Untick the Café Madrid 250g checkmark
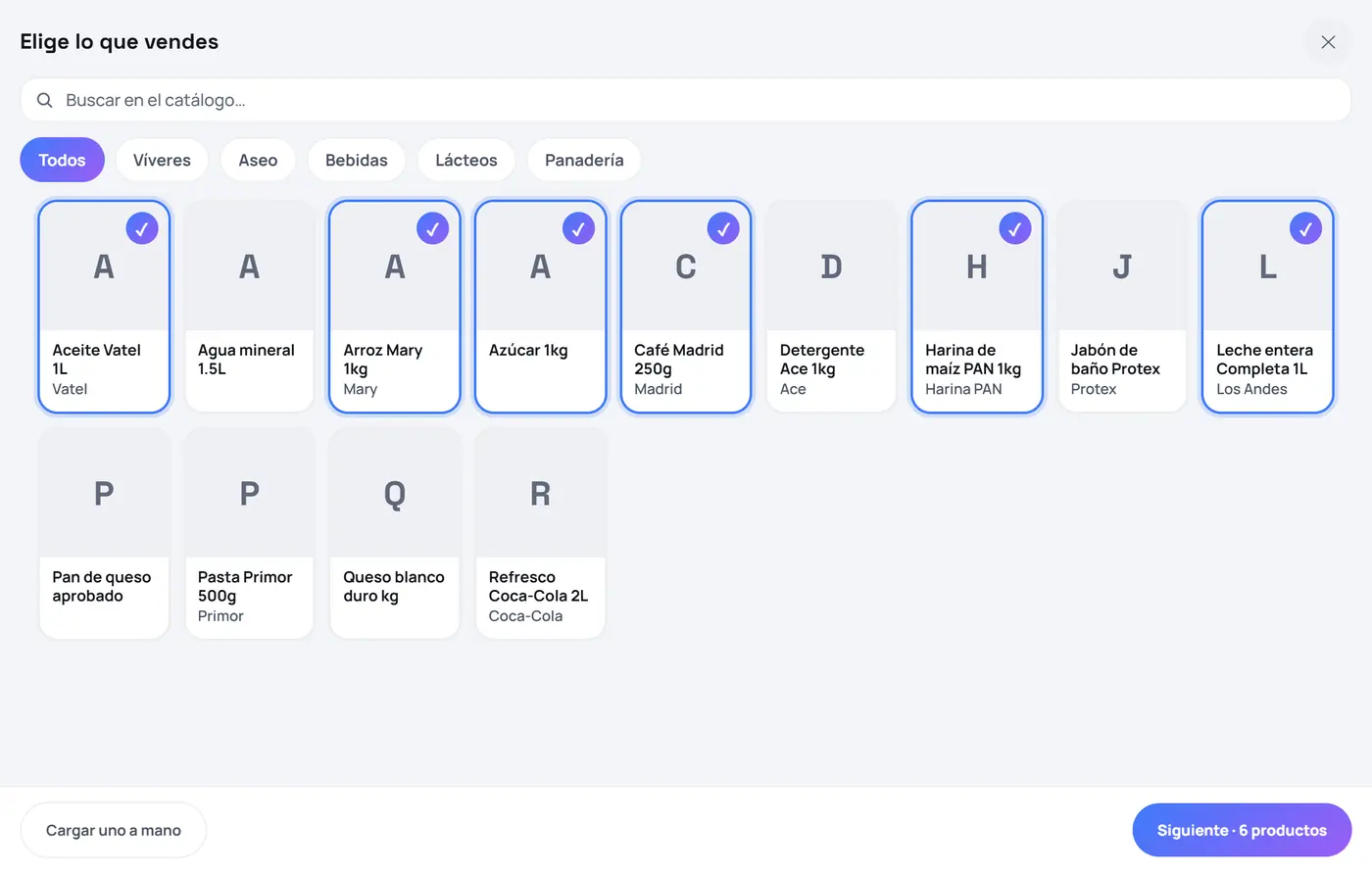This screenshot has height=873, width=1372. point(723,228)
